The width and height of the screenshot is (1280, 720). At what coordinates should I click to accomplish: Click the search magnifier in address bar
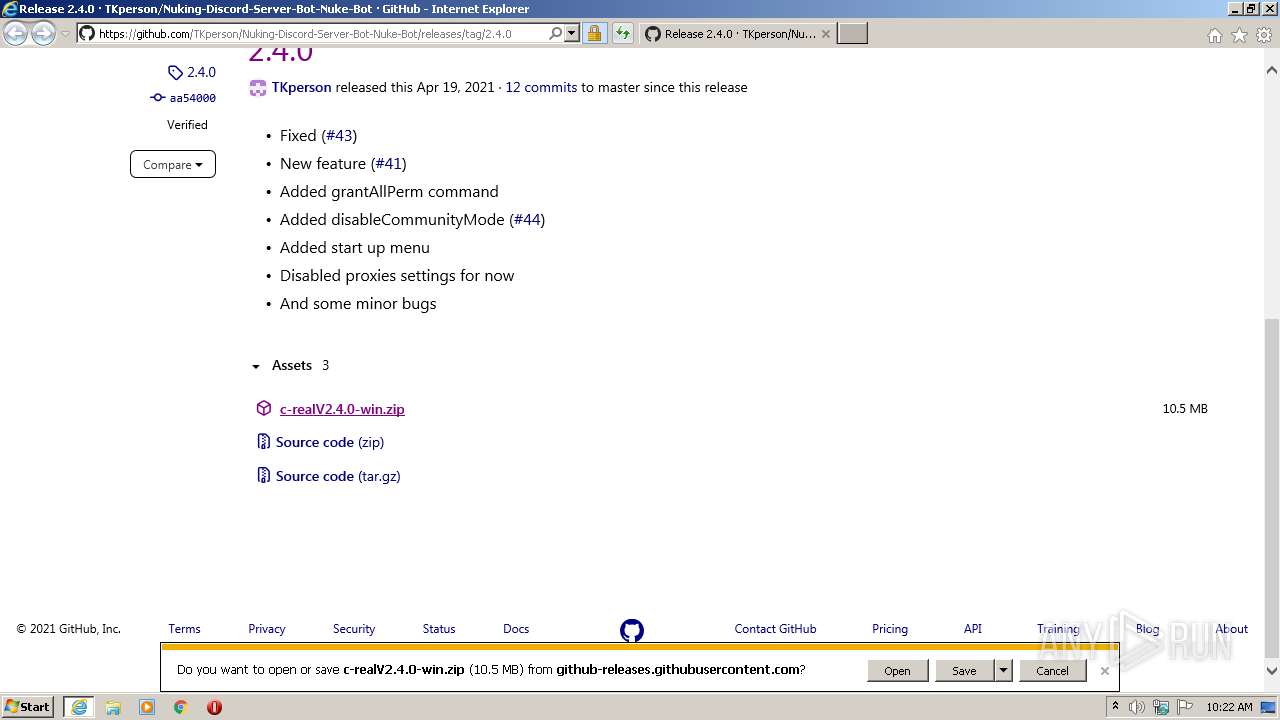pyautogui.click(x=555, y=33)
